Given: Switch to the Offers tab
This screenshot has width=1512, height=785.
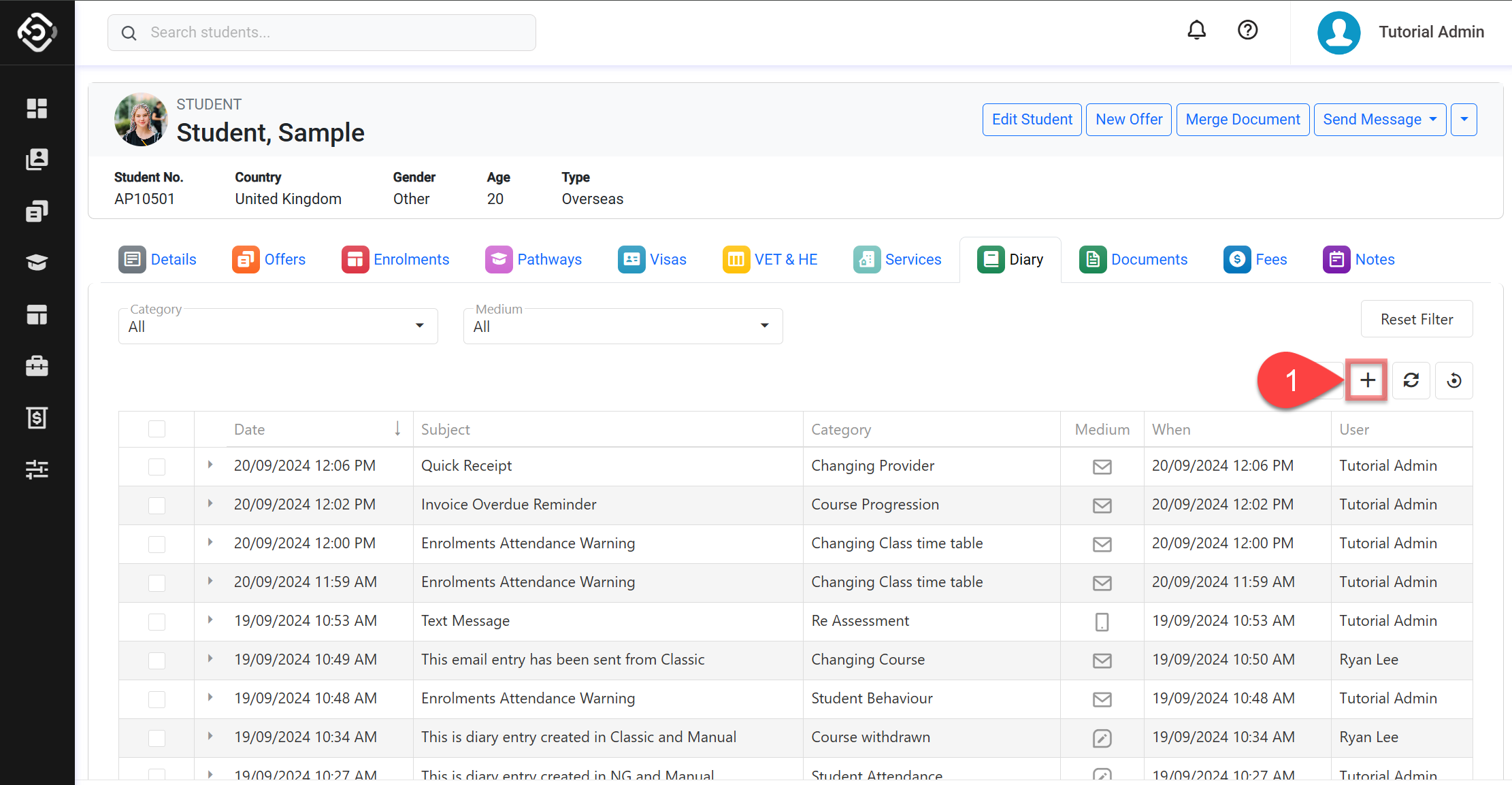Looking at the screenshot, I should click(x=269, y=259).
